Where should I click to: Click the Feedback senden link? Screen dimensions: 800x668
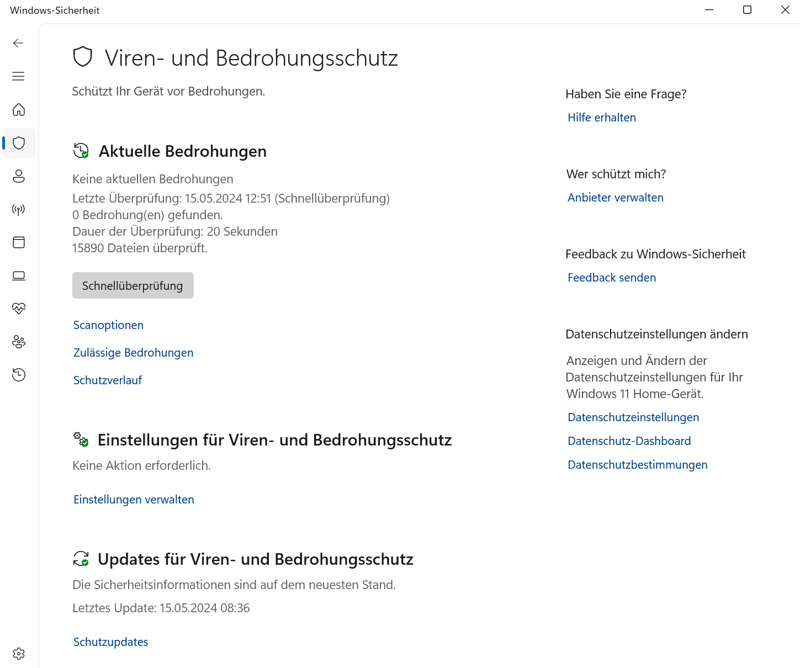point(611,278)
